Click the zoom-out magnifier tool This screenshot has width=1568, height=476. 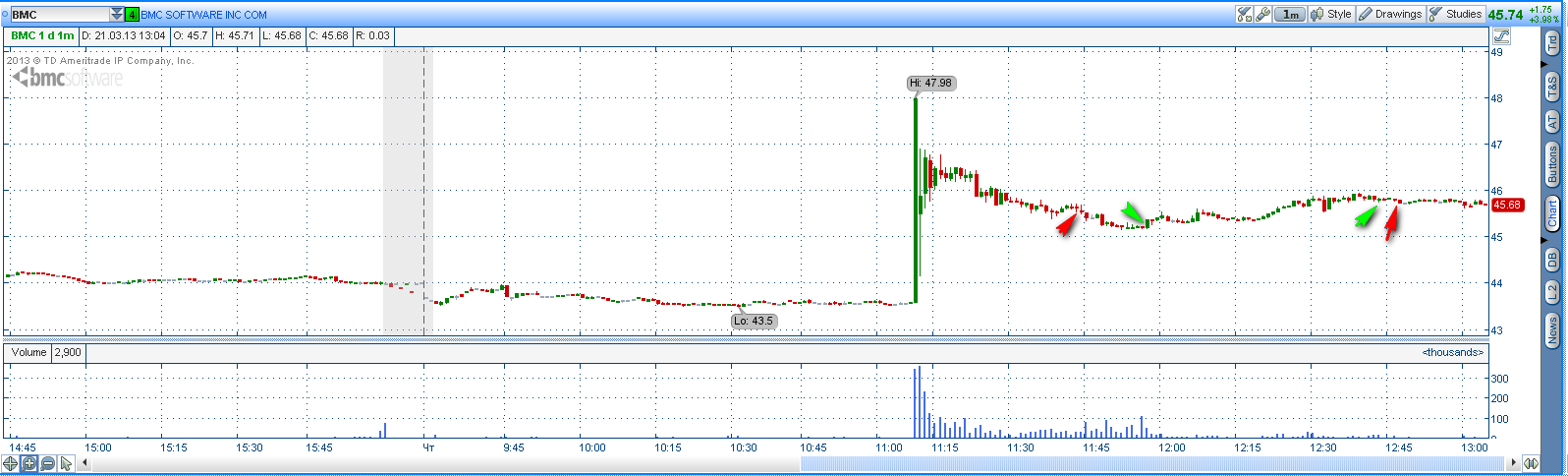click(47, 463)
